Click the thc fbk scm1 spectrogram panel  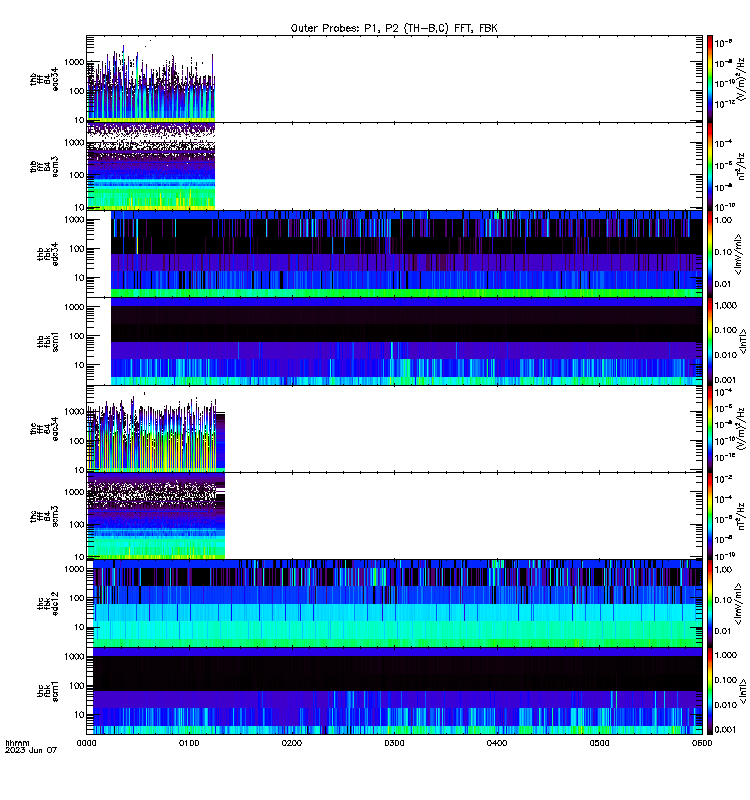pos(397,691)
